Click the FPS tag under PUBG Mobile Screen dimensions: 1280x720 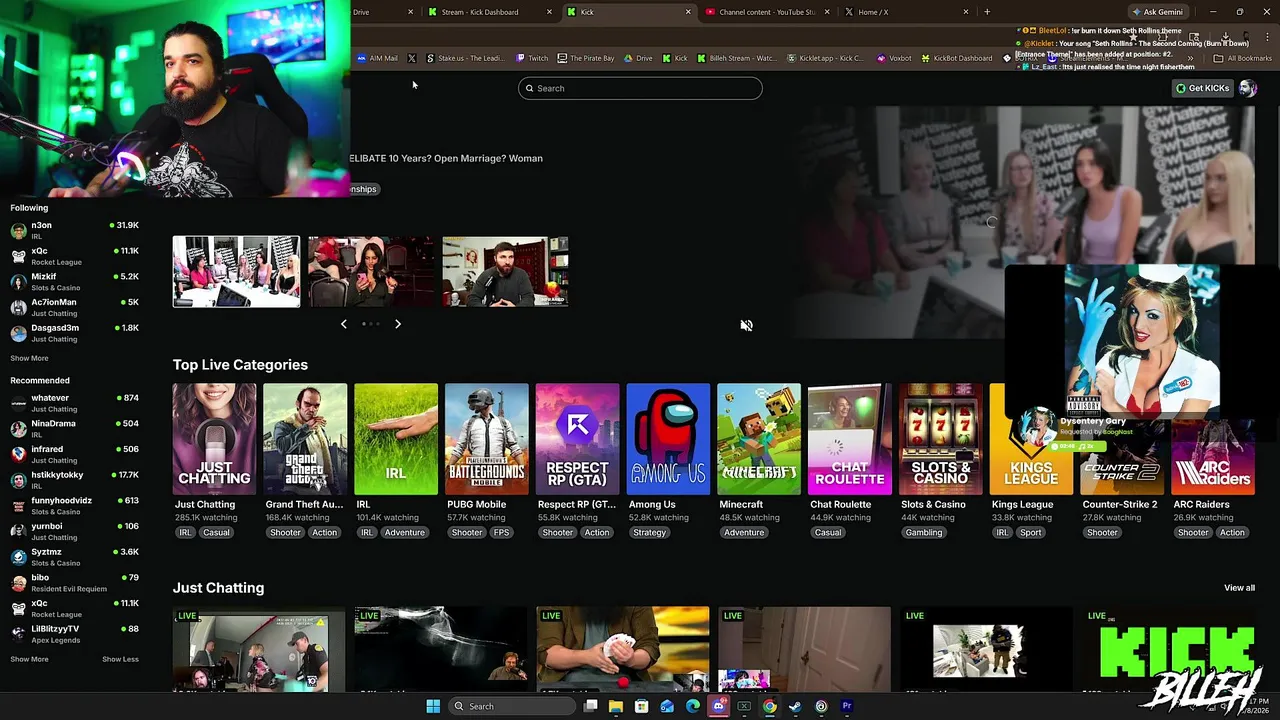tap(502, 532)
